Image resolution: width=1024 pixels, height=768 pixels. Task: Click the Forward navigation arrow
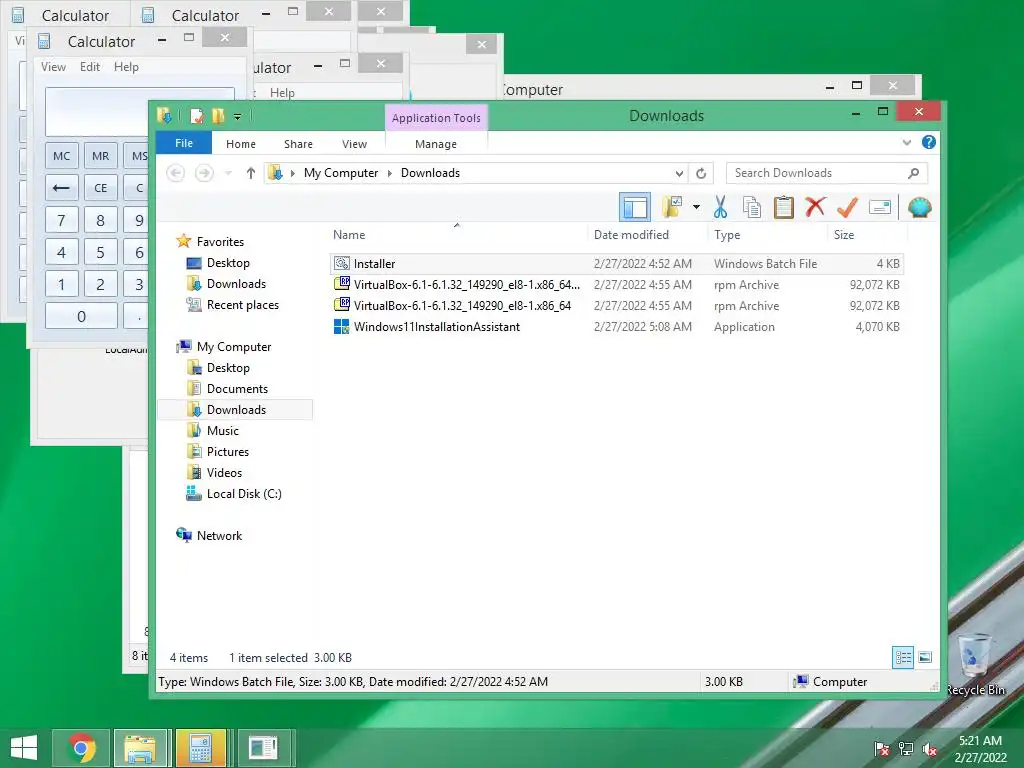pos(204,173)
